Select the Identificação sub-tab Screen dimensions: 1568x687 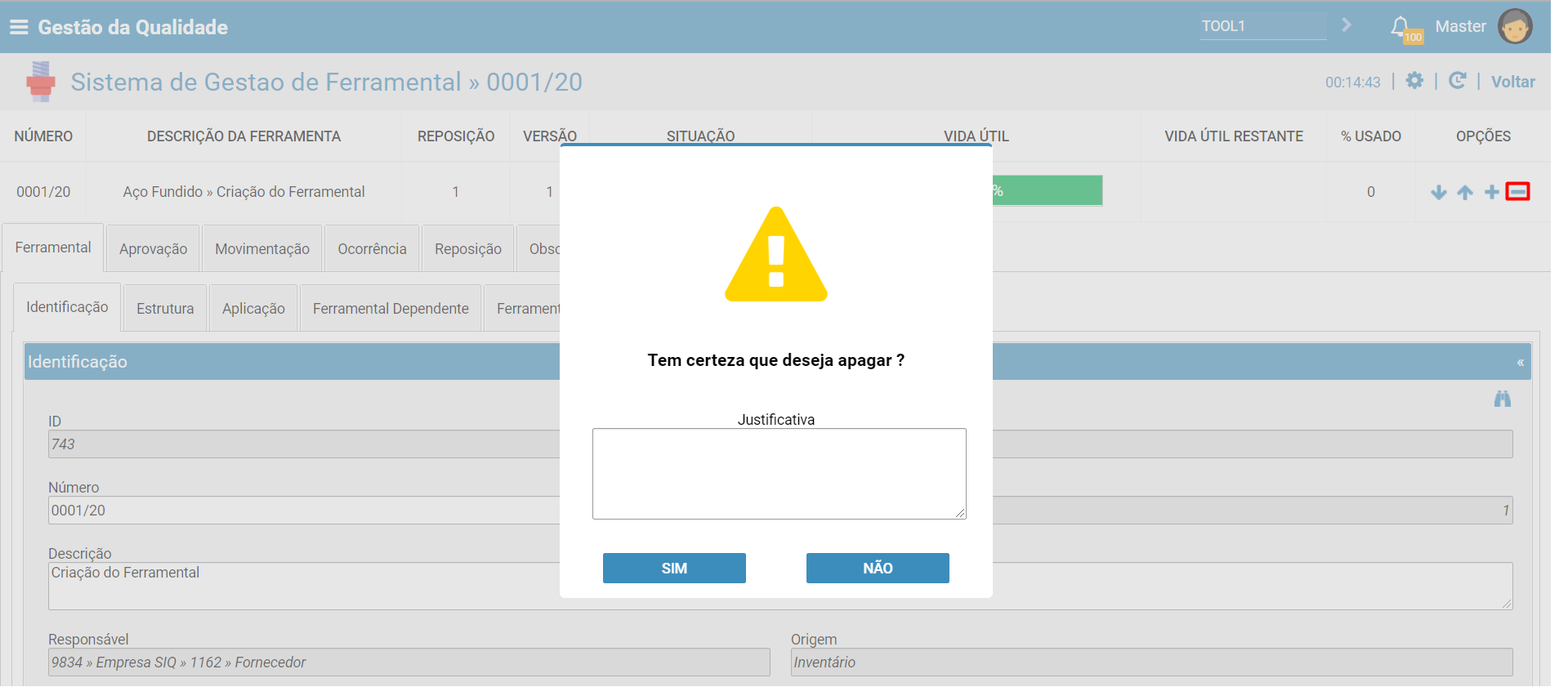tap(67, 307)
